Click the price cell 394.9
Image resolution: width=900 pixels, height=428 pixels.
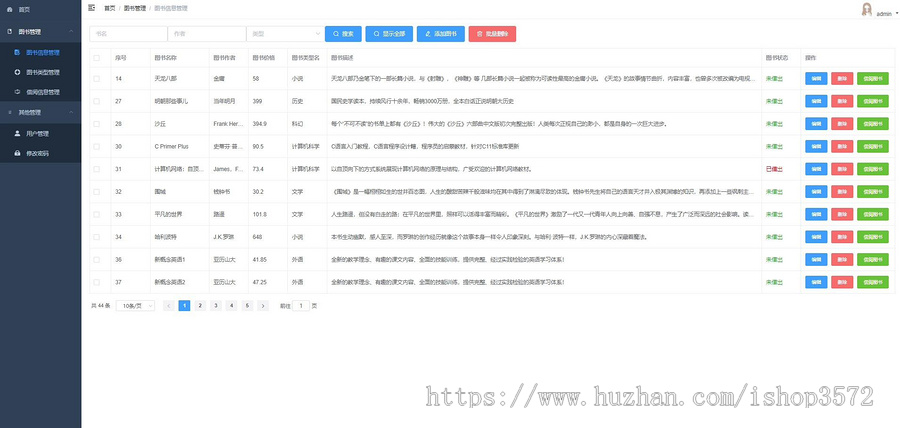(259, 124)
